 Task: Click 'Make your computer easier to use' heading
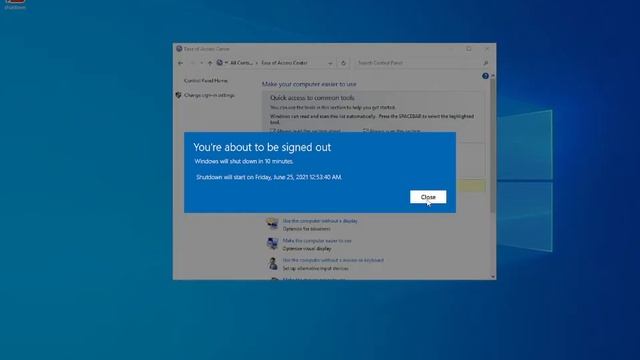[x=309, y=84]
